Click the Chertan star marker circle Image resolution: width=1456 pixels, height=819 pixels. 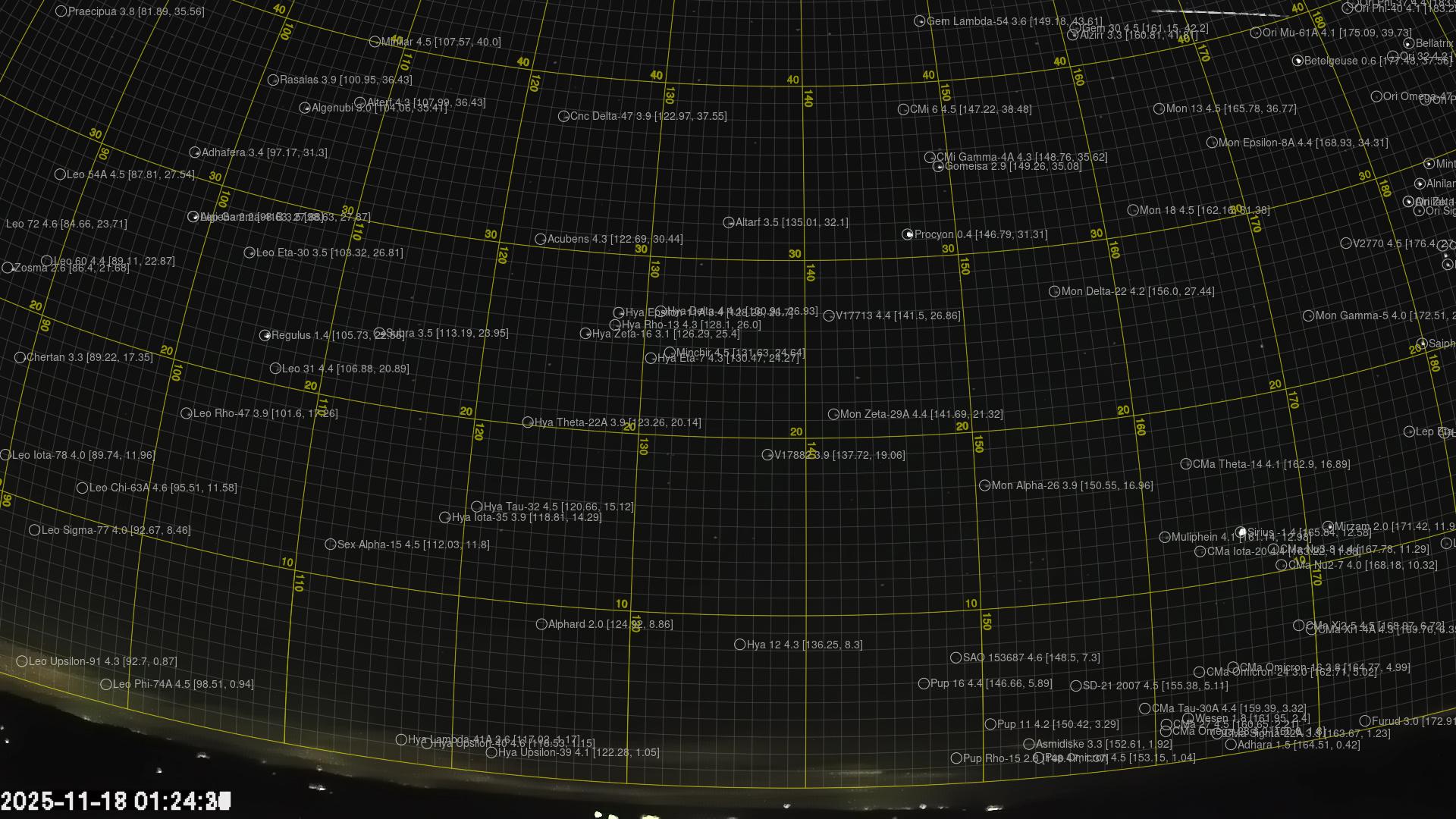[20, 357]
